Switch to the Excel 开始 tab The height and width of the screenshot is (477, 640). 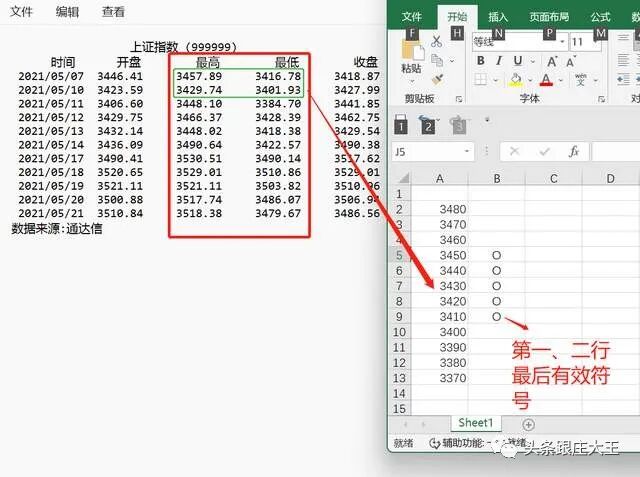point(457,17)
